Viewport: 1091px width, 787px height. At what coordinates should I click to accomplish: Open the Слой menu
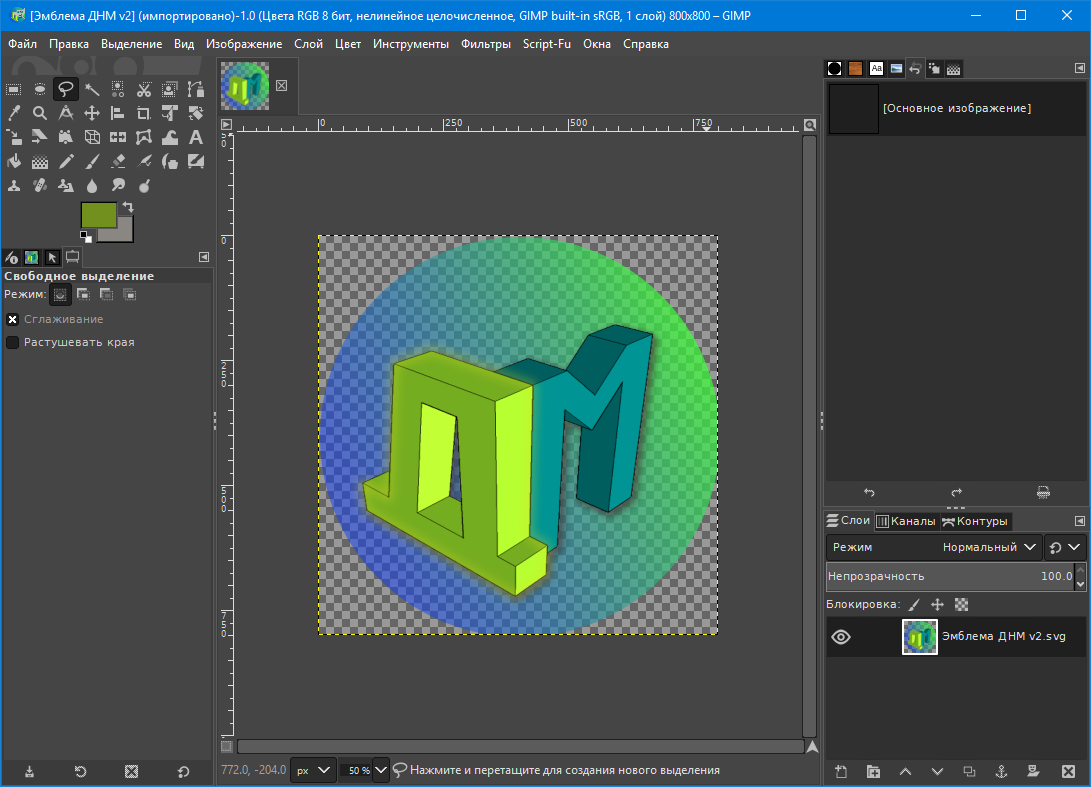coord(308,44)
